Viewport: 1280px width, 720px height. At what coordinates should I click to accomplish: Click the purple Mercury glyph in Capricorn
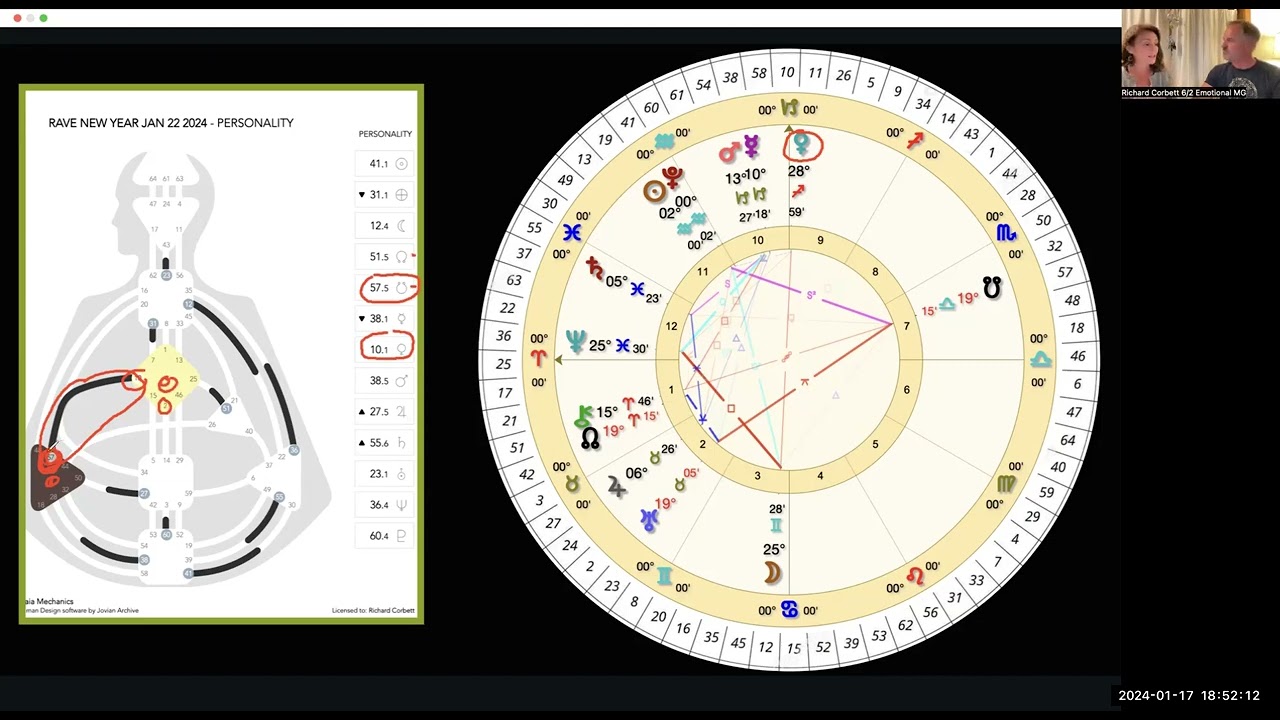pos(751,147)
